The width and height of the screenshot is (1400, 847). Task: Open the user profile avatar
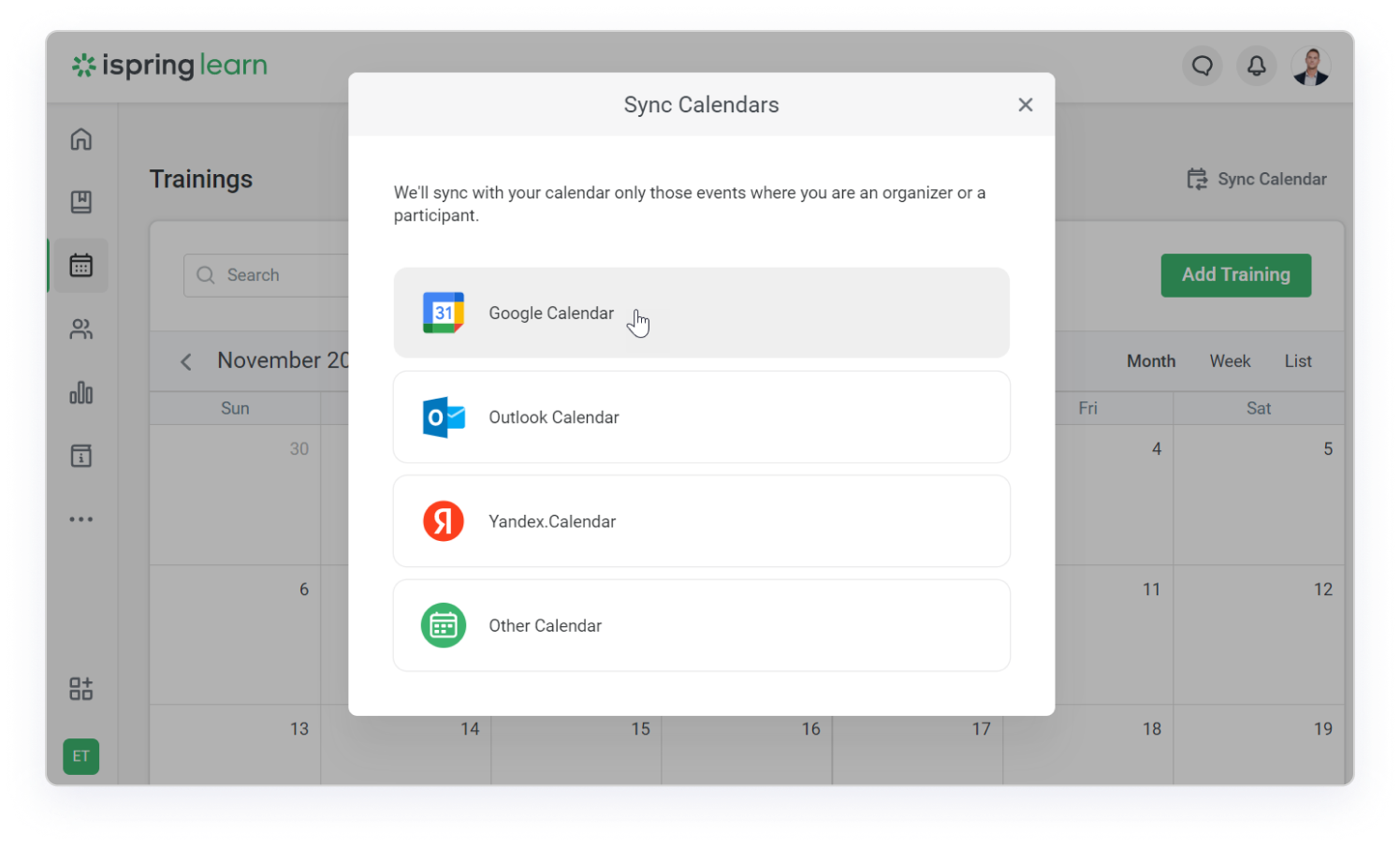1311,66
